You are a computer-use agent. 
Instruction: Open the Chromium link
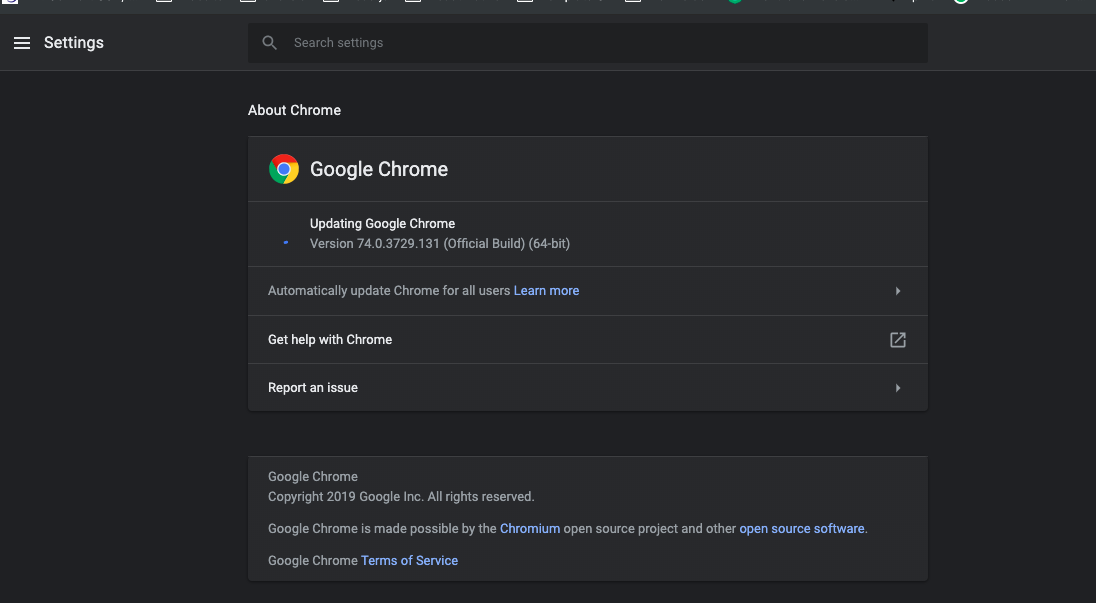[530, 529]
